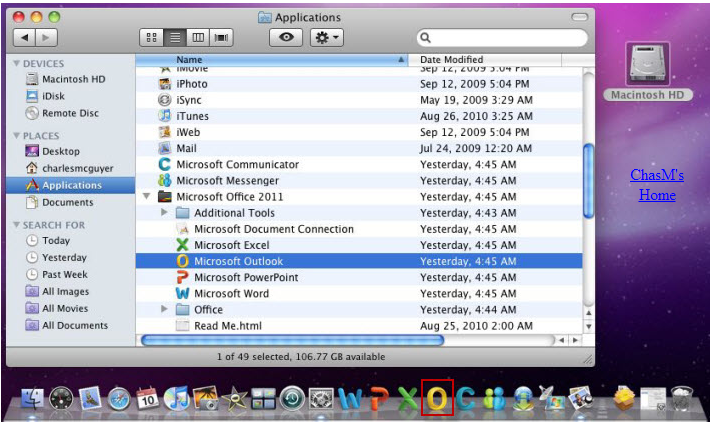Open globe with green arrow Dock icon

tap(524, 399)
